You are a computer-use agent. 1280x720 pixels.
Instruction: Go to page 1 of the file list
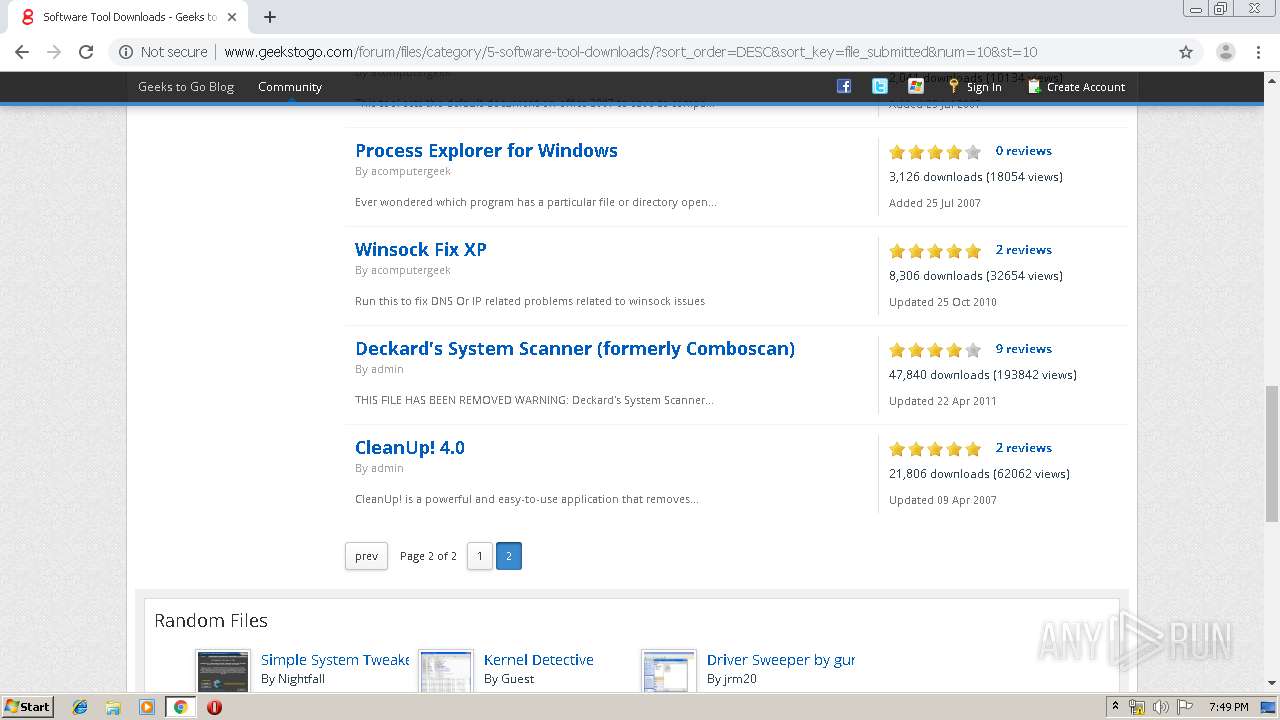[x=480, y=556]
